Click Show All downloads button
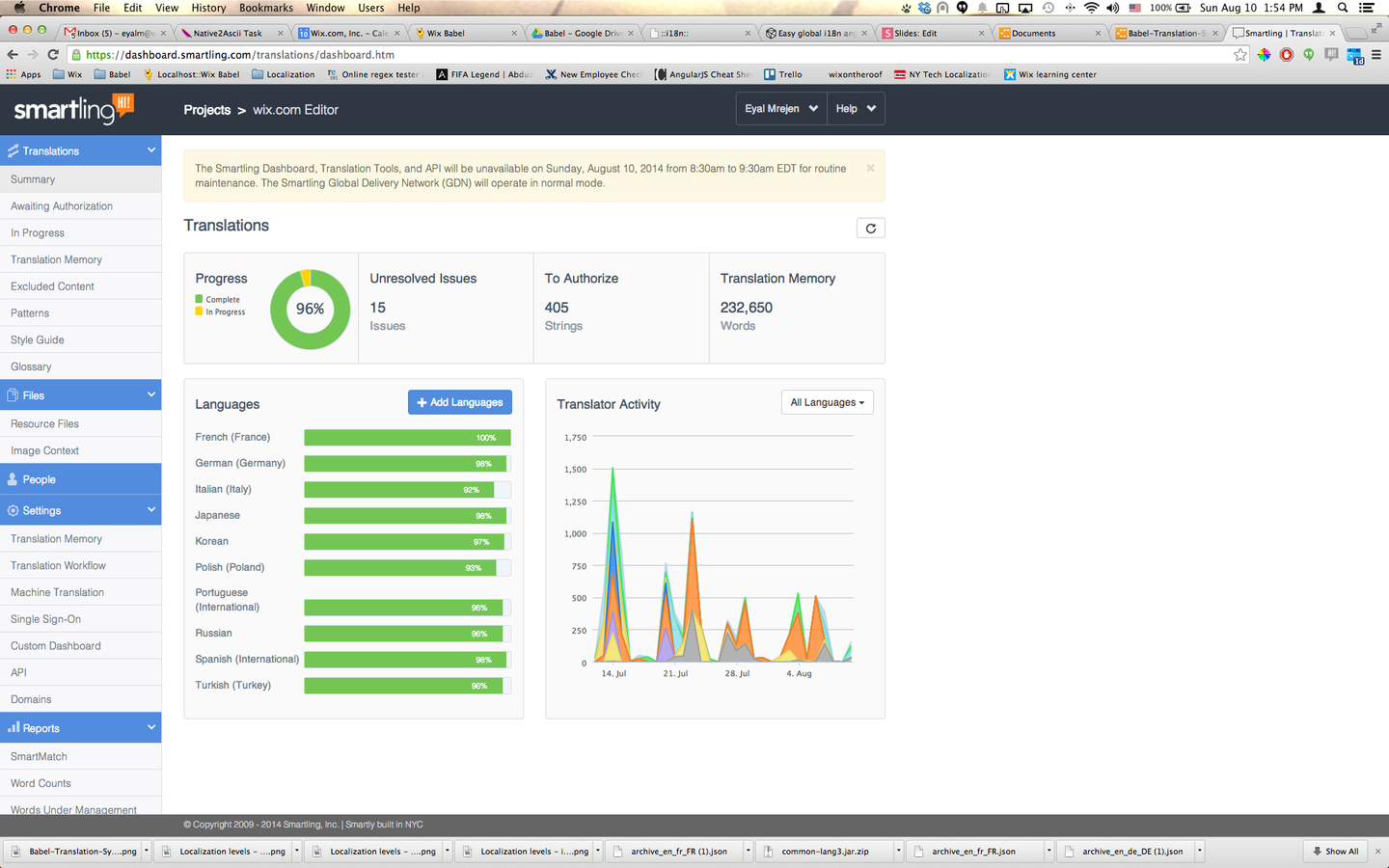 [x=1336, y=852]
